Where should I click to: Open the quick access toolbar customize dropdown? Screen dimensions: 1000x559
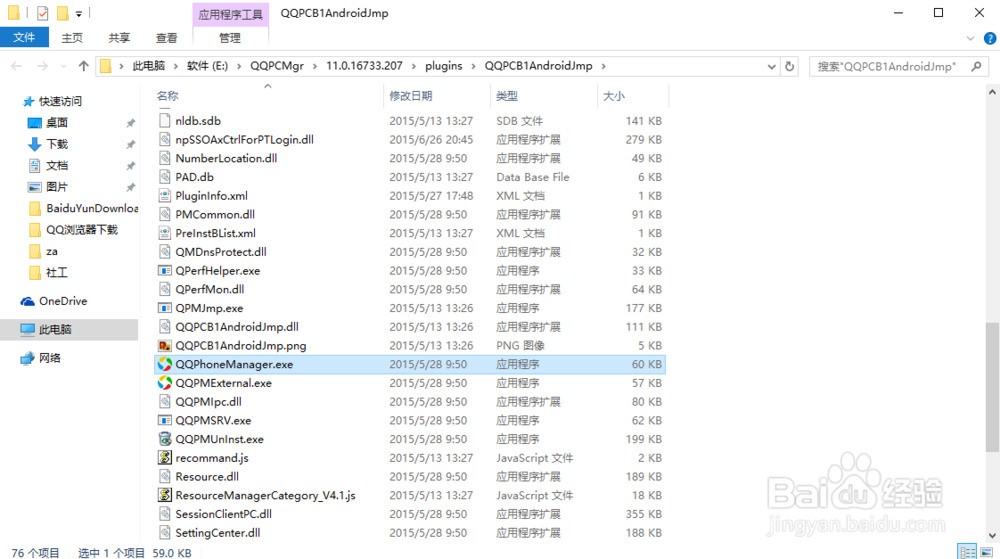click(x=78, y=13)
